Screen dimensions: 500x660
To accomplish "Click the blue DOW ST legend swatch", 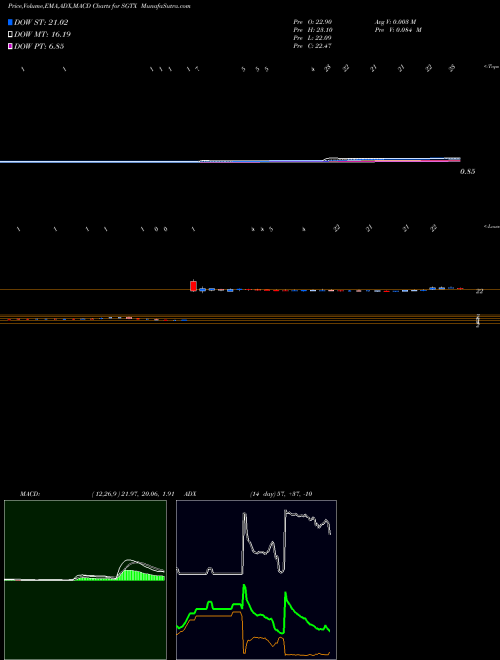I will (x=11, y=22).
